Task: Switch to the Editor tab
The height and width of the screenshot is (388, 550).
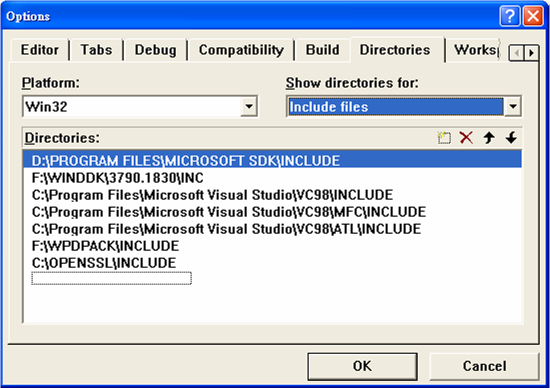Action: tap(40, 50)
